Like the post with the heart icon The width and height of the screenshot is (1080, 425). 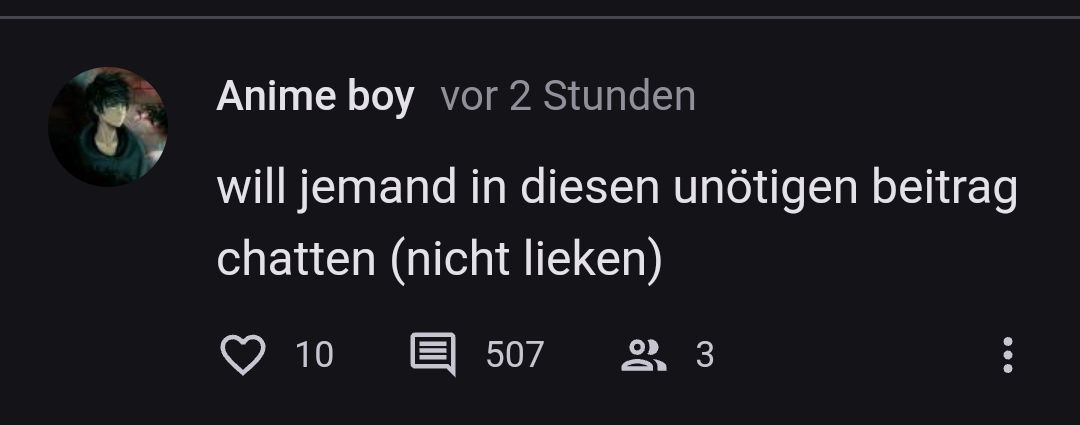click(242, 355)
